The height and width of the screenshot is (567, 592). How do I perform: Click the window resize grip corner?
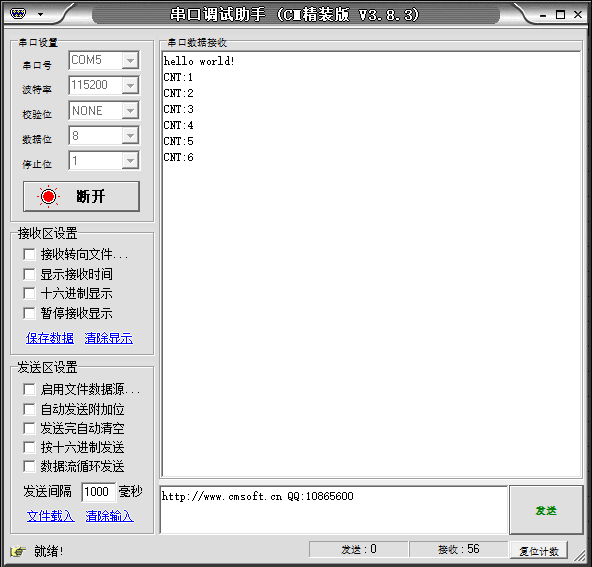click(x=580, y=555)
